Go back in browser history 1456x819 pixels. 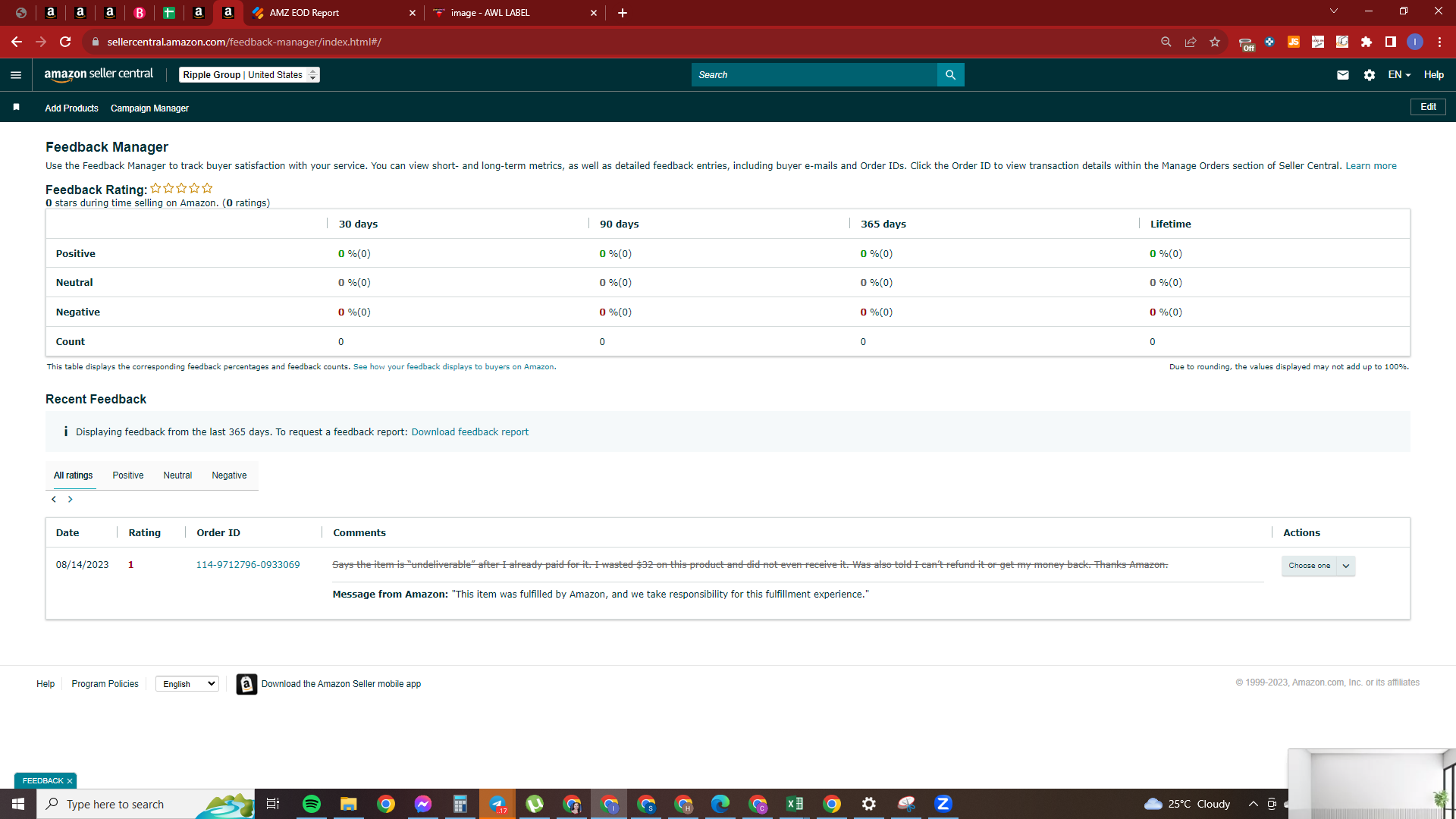pos(17,42)
